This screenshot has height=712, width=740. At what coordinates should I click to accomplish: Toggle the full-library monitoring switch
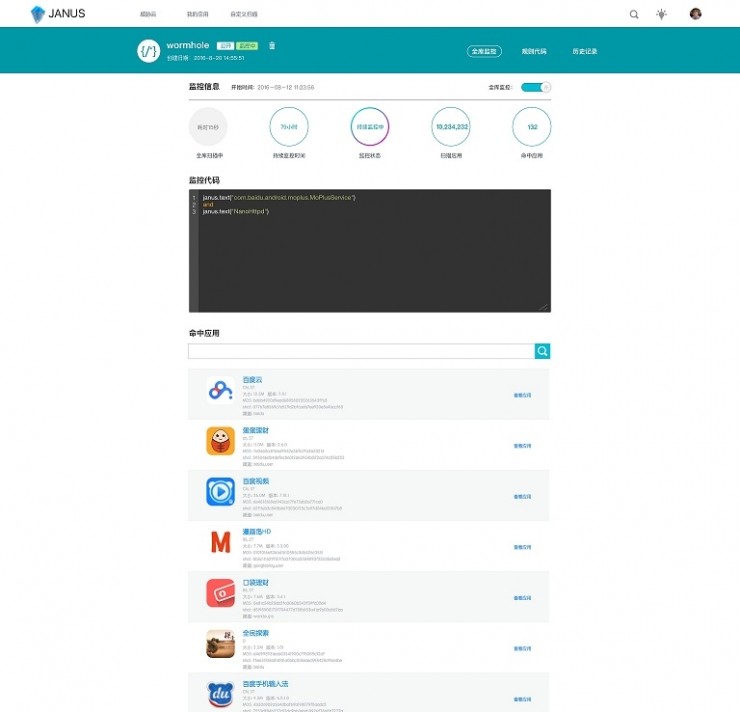(x=536, y=87)
